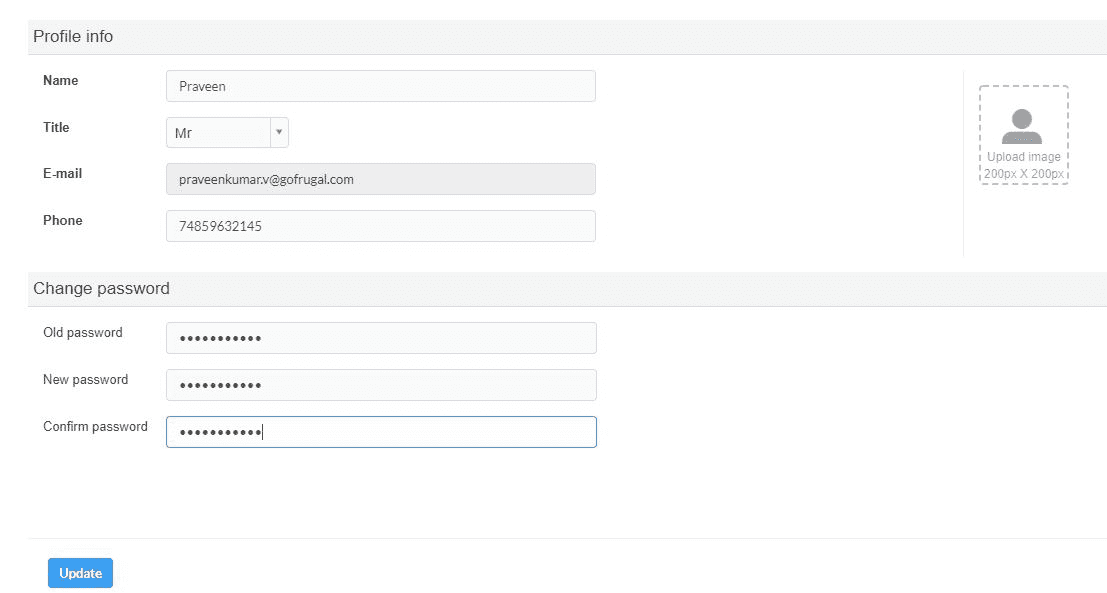
Task: Select the Confirm password field
Action: point(380,432)
